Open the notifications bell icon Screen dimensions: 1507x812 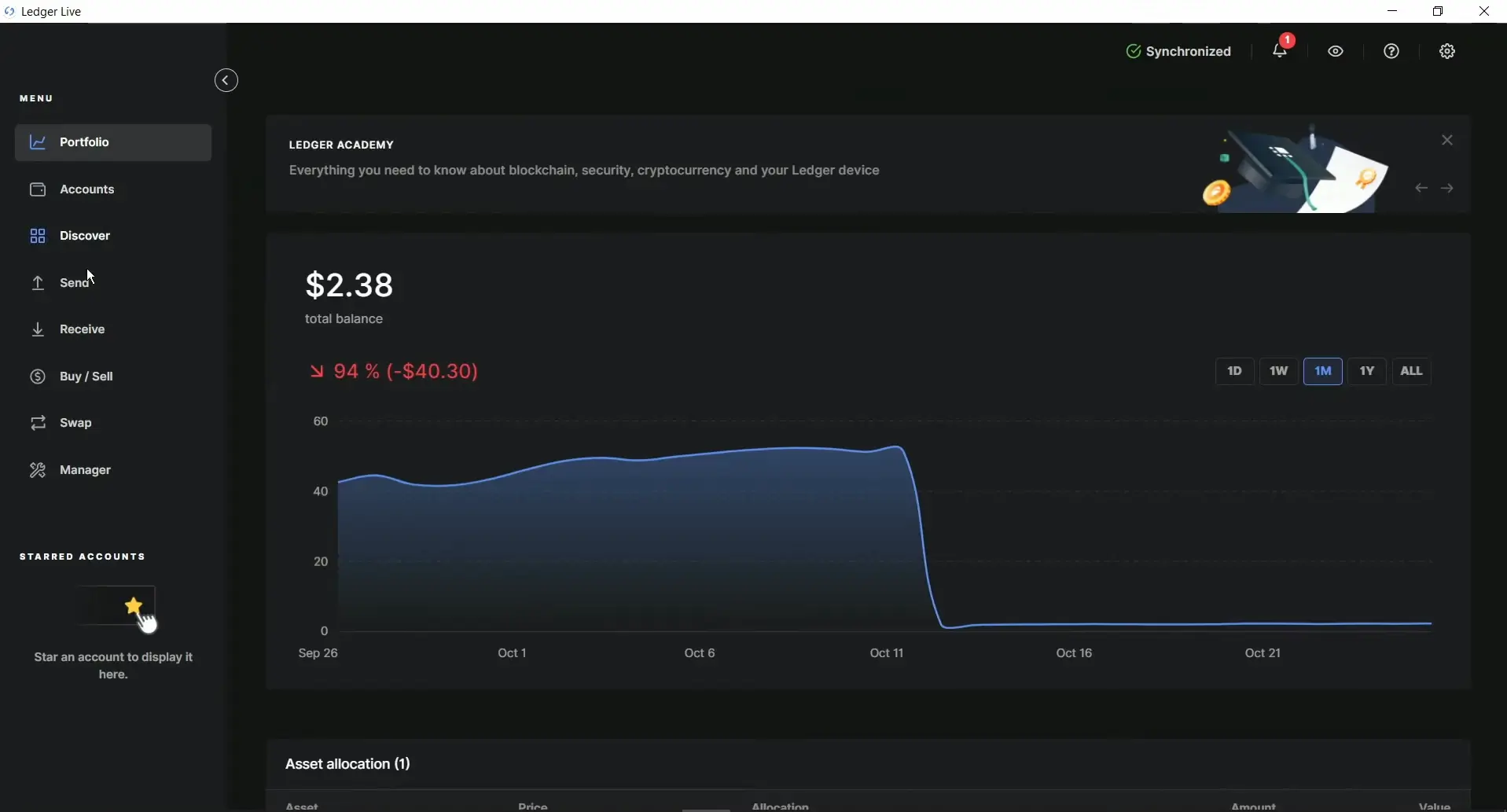pos(1279,51)
